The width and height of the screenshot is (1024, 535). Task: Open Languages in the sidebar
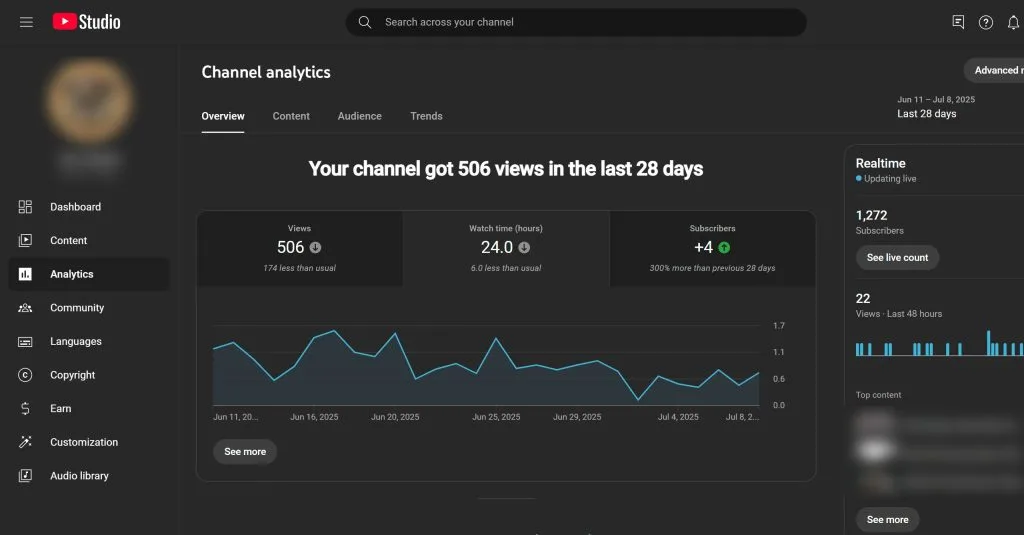click(89, 342)
